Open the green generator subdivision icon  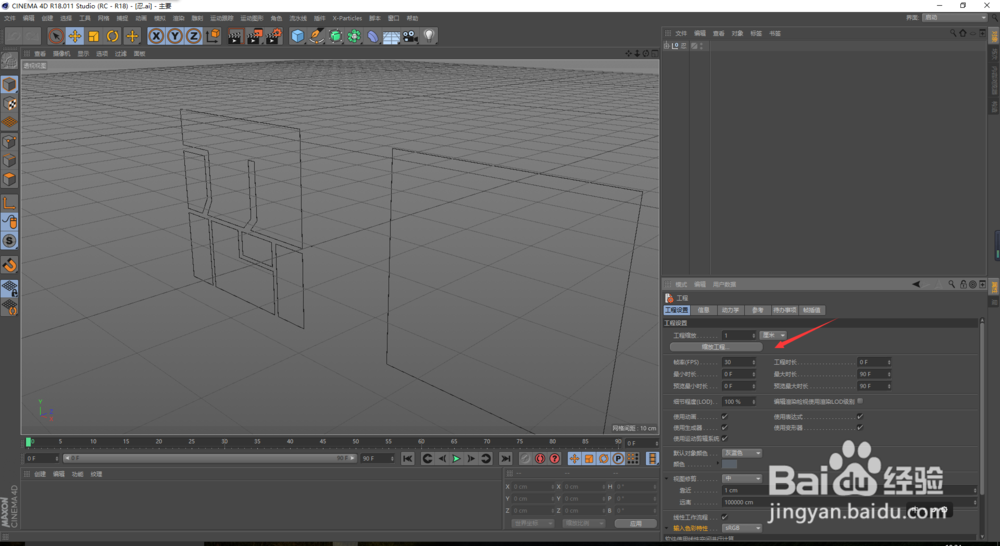click(335, 36)
